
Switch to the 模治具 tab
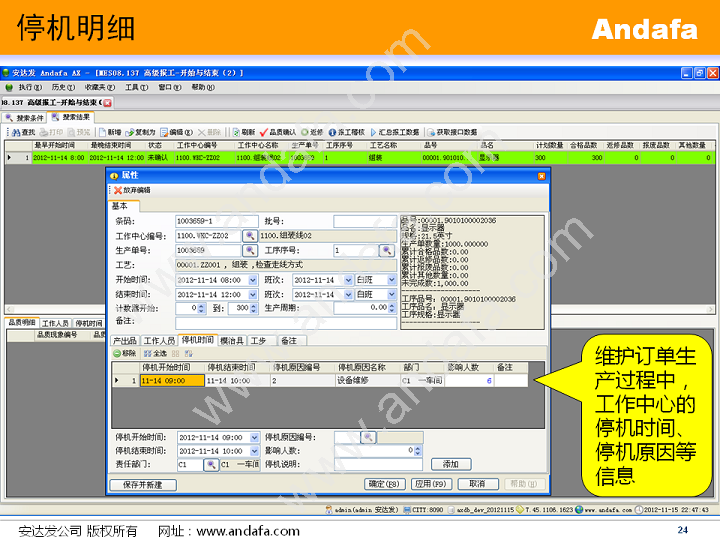231,341
